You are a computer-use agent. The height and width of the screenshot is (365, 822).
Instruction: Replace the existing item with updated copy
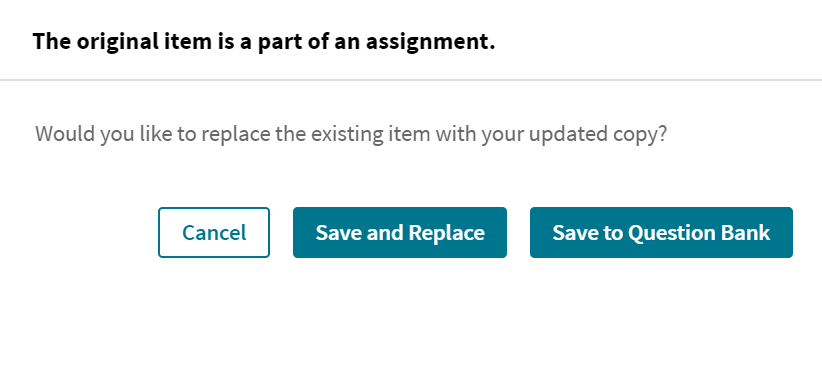[x=400, y=232]
